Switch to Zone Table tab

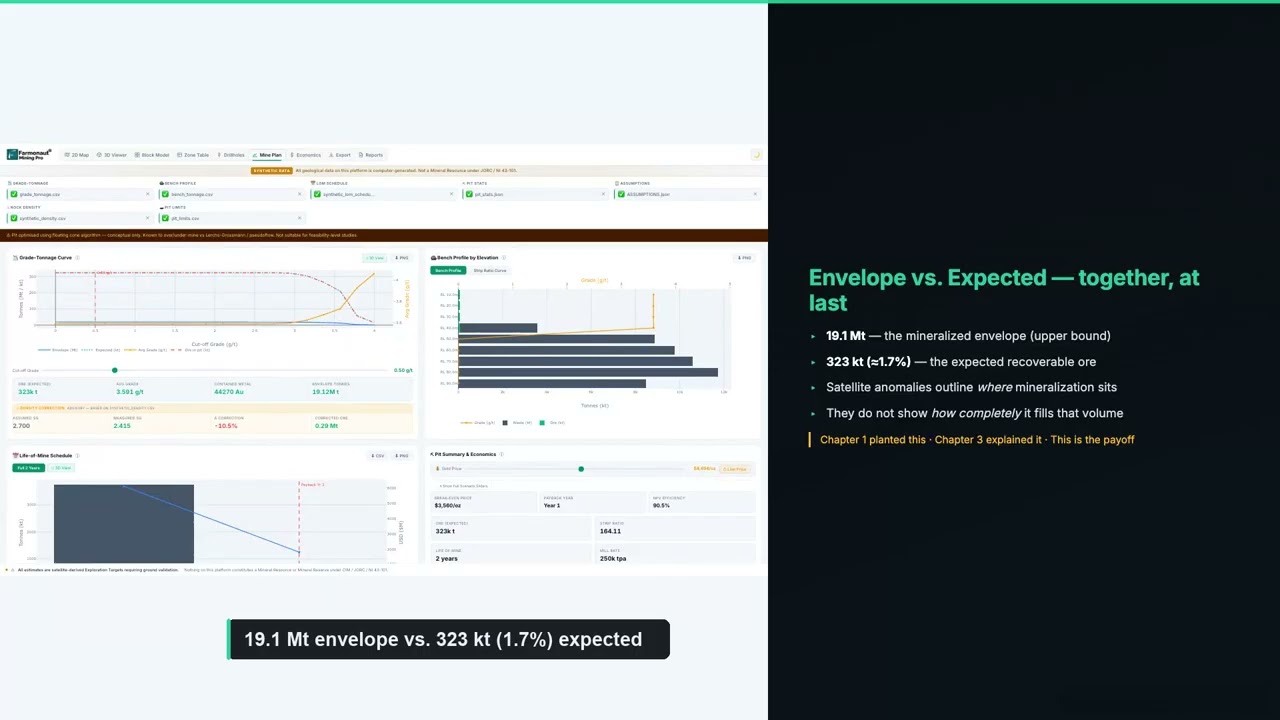194,155
